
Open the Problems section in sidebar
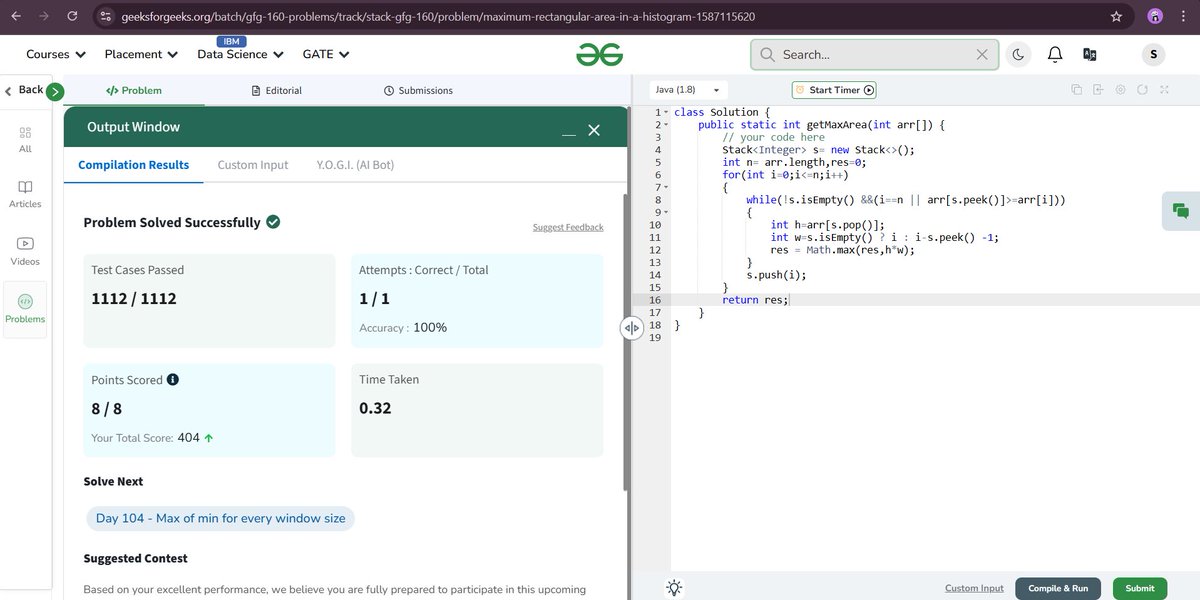click(x=24, y=307)
